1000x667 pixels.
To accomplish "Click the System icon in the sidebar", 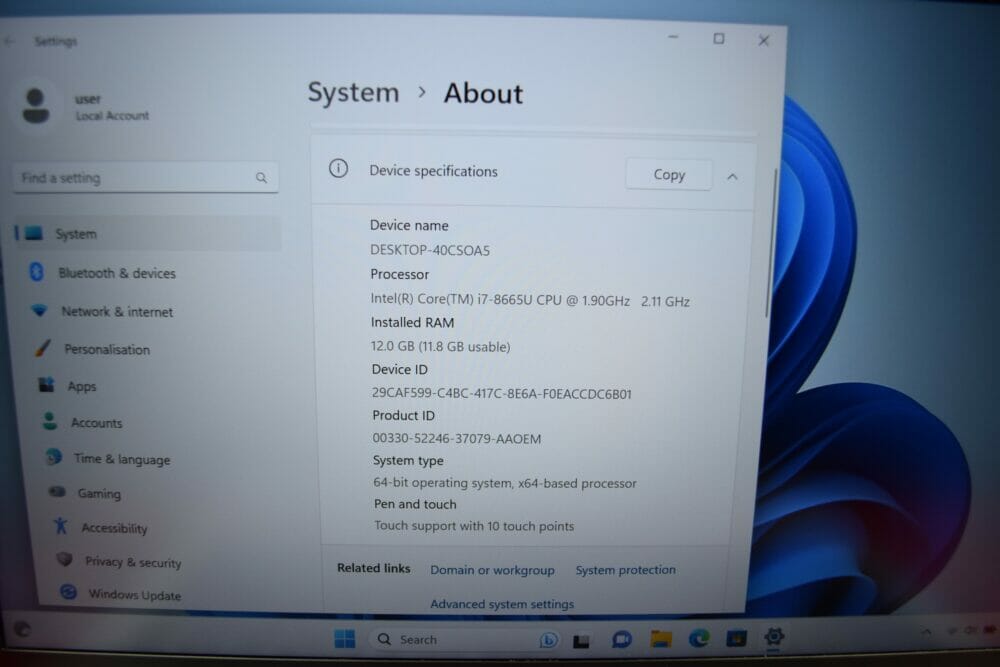I will click(33, 233).
